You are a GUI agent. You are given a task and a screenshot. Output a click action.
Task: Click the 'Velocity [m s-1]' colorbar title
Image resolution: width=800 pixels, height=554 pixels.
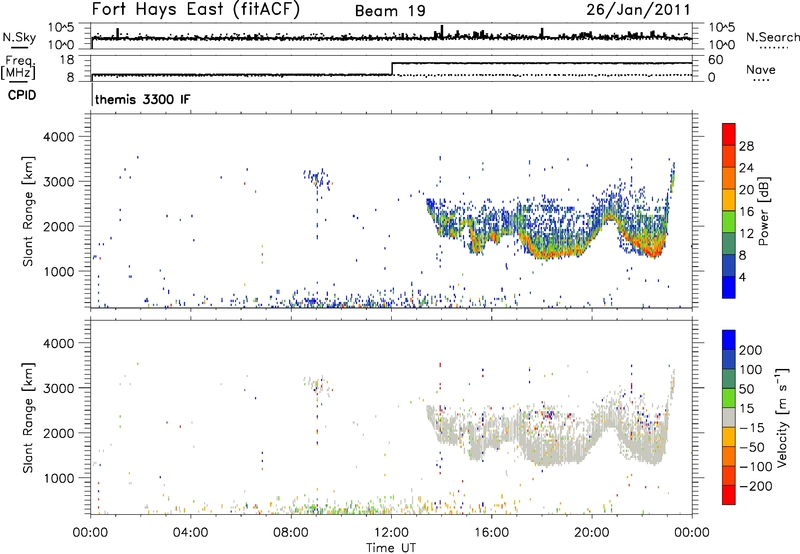coord(782,417)
